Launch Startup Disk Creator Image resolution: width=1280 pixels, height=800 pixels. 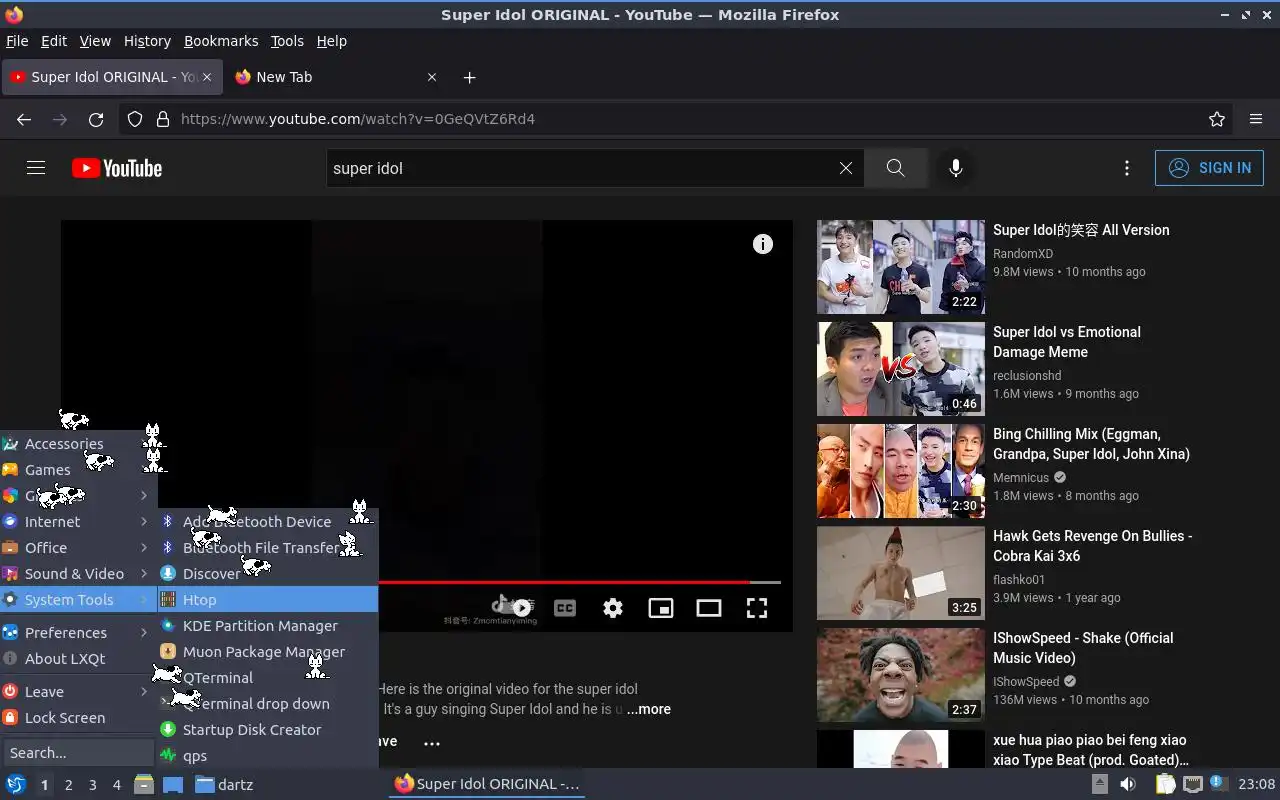268,729
